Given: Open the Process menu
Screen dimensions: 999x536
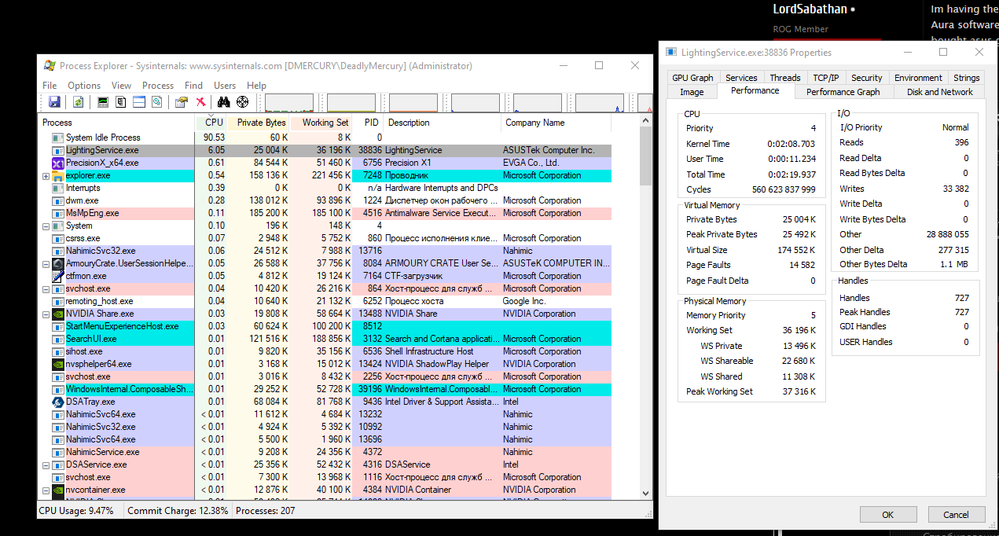Looking at the screenshot, I should 157,85.
